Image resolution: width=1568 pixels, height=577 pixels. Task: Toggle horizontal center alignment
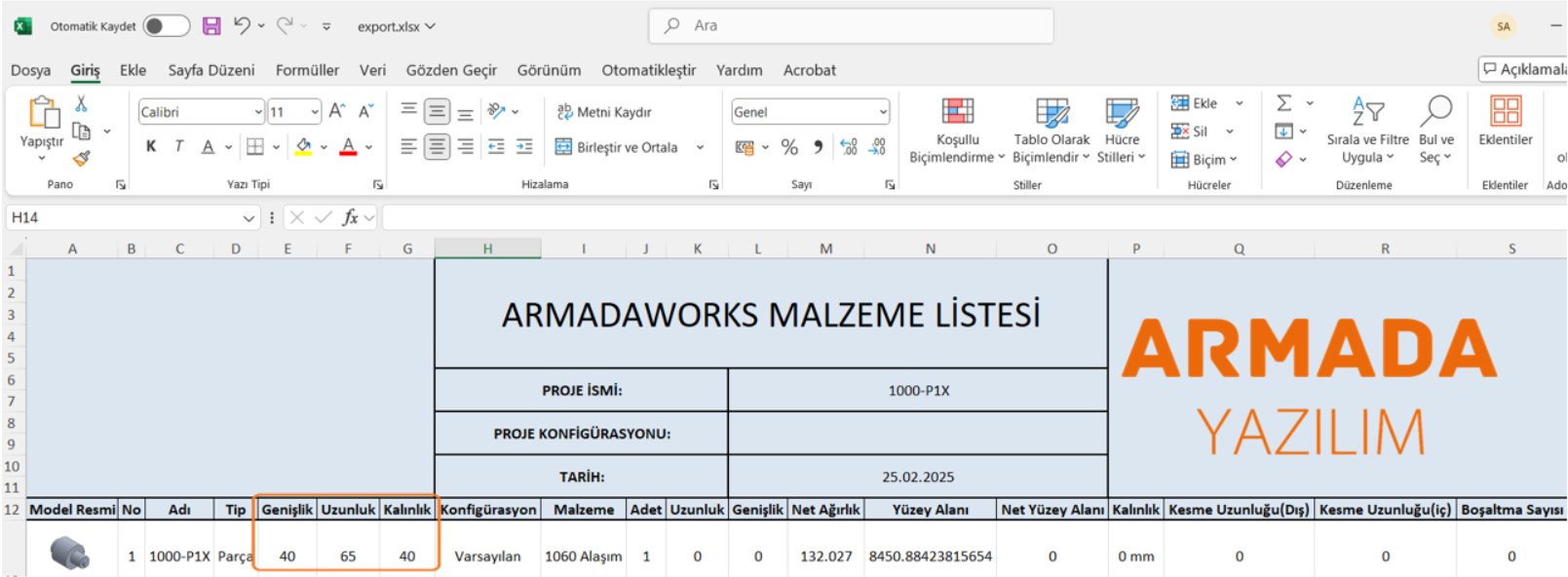pyautogui.click(x=438, y=146)
